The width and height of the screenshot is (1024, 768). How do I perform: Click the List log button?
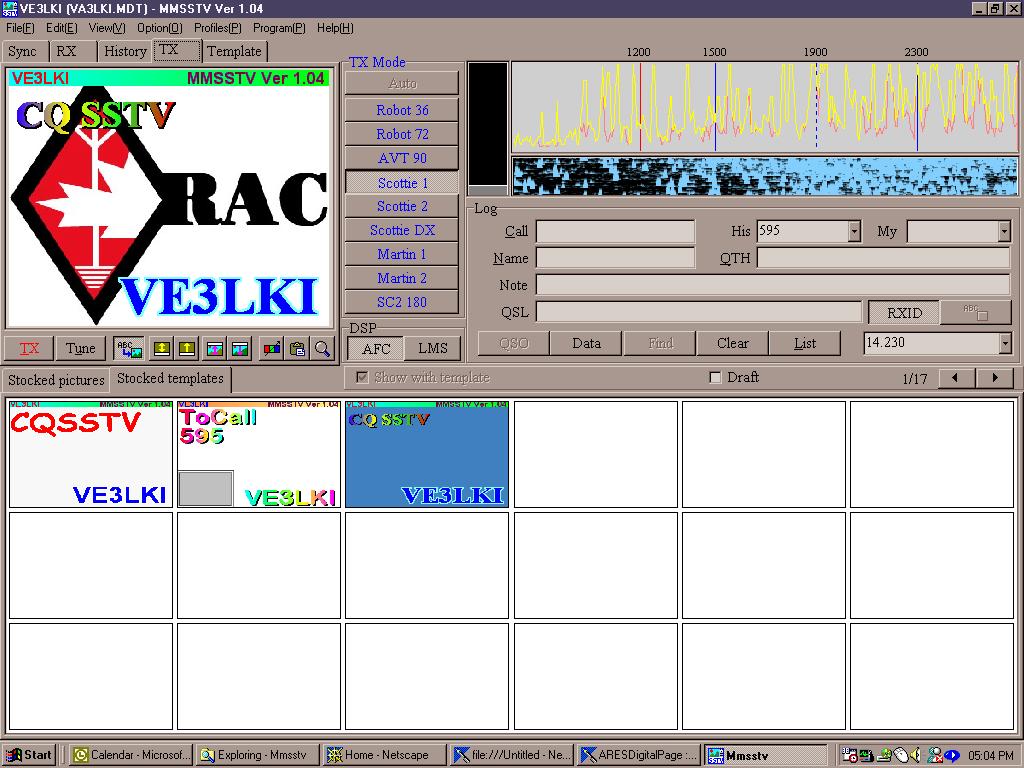(x=805, y=344)
